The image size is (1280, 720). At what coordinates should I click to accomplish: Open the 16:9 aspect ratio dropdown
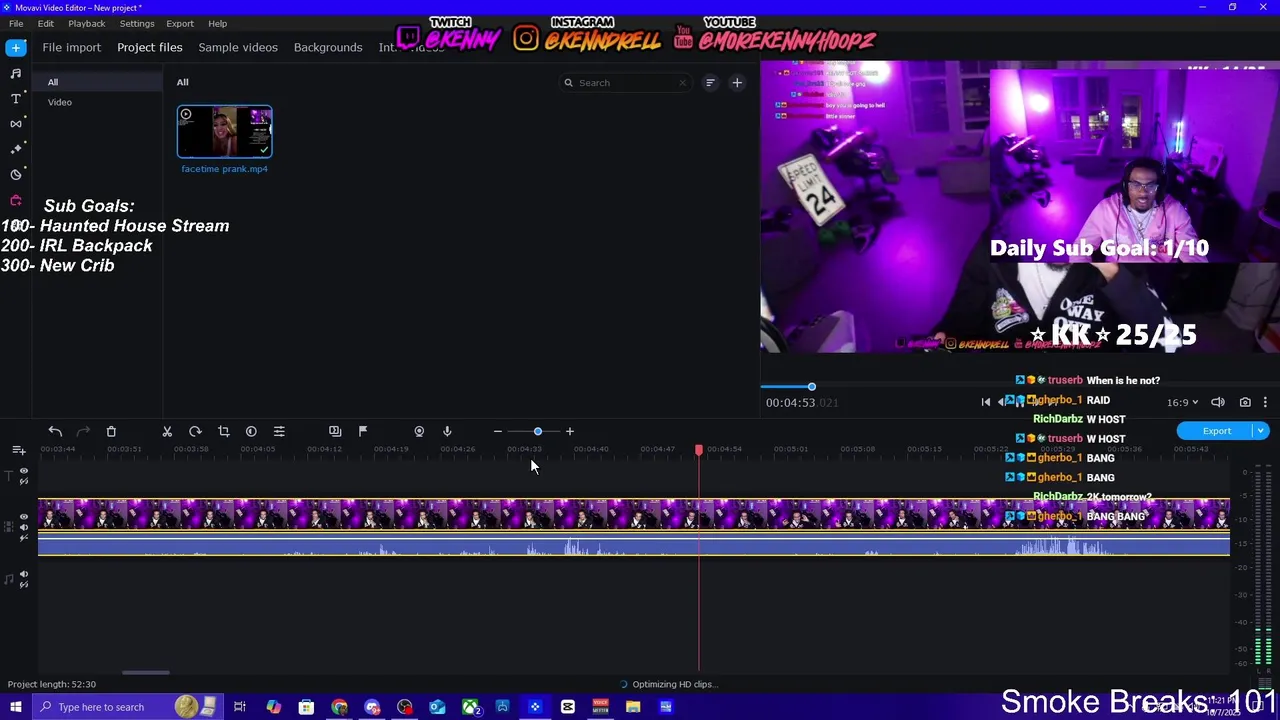1182,402
